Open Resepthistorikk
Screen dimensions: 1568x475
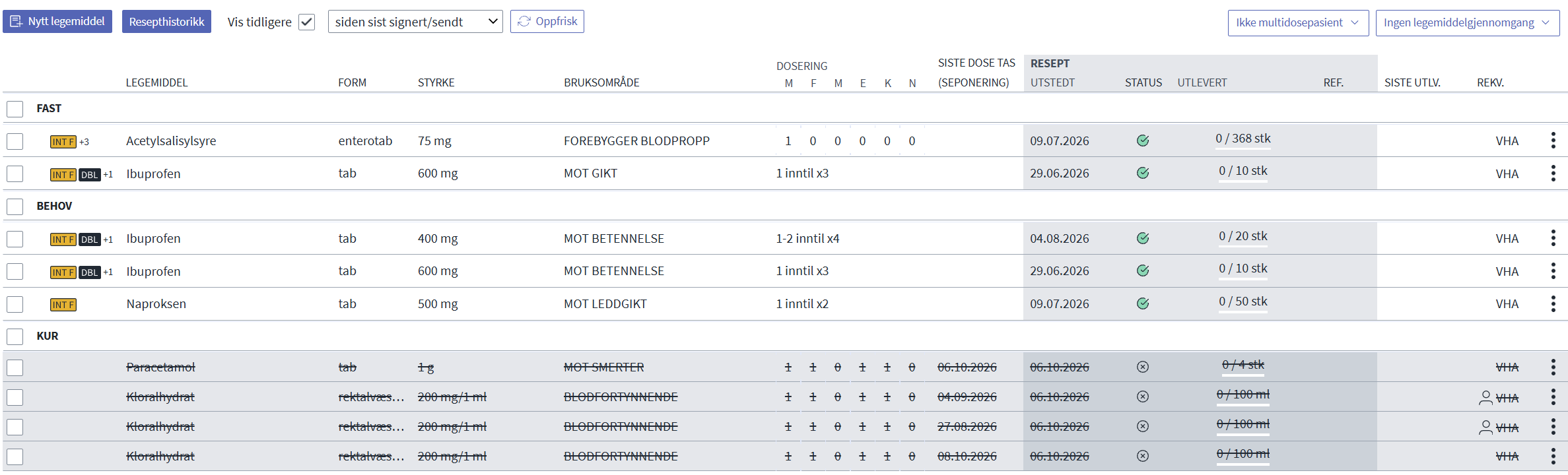[x=166, y=22]
